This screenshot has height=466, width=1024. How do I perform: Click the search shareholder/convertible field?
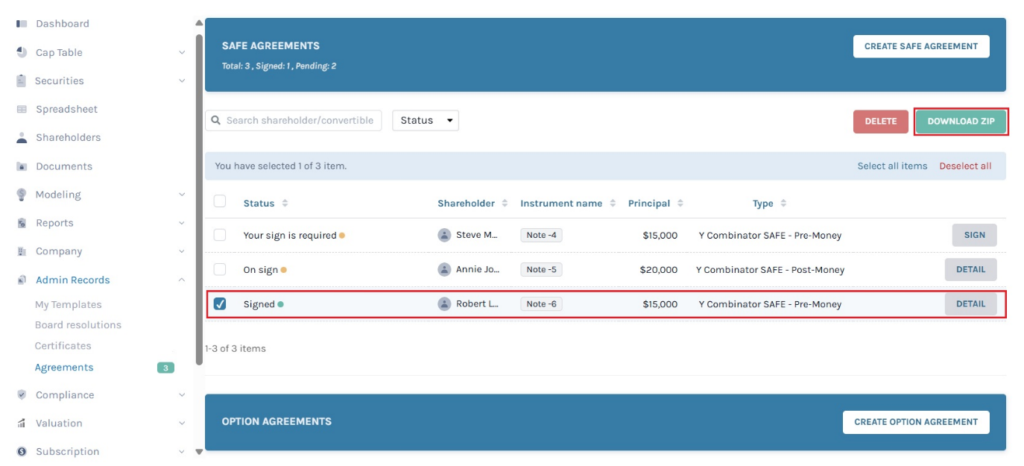coord(295,120)
